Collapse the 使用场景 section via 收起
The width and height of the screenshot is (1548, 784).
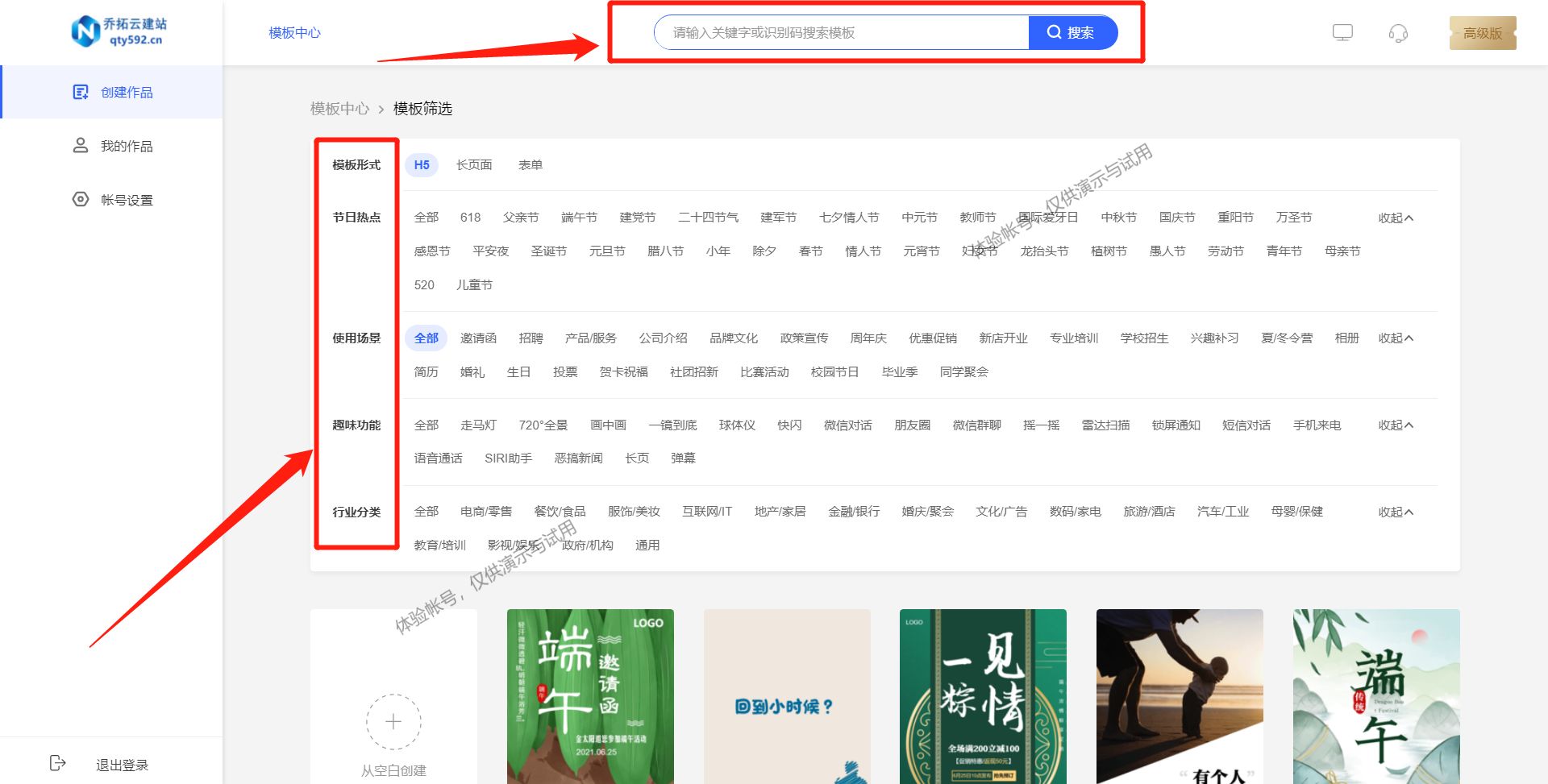[1394, 338]
